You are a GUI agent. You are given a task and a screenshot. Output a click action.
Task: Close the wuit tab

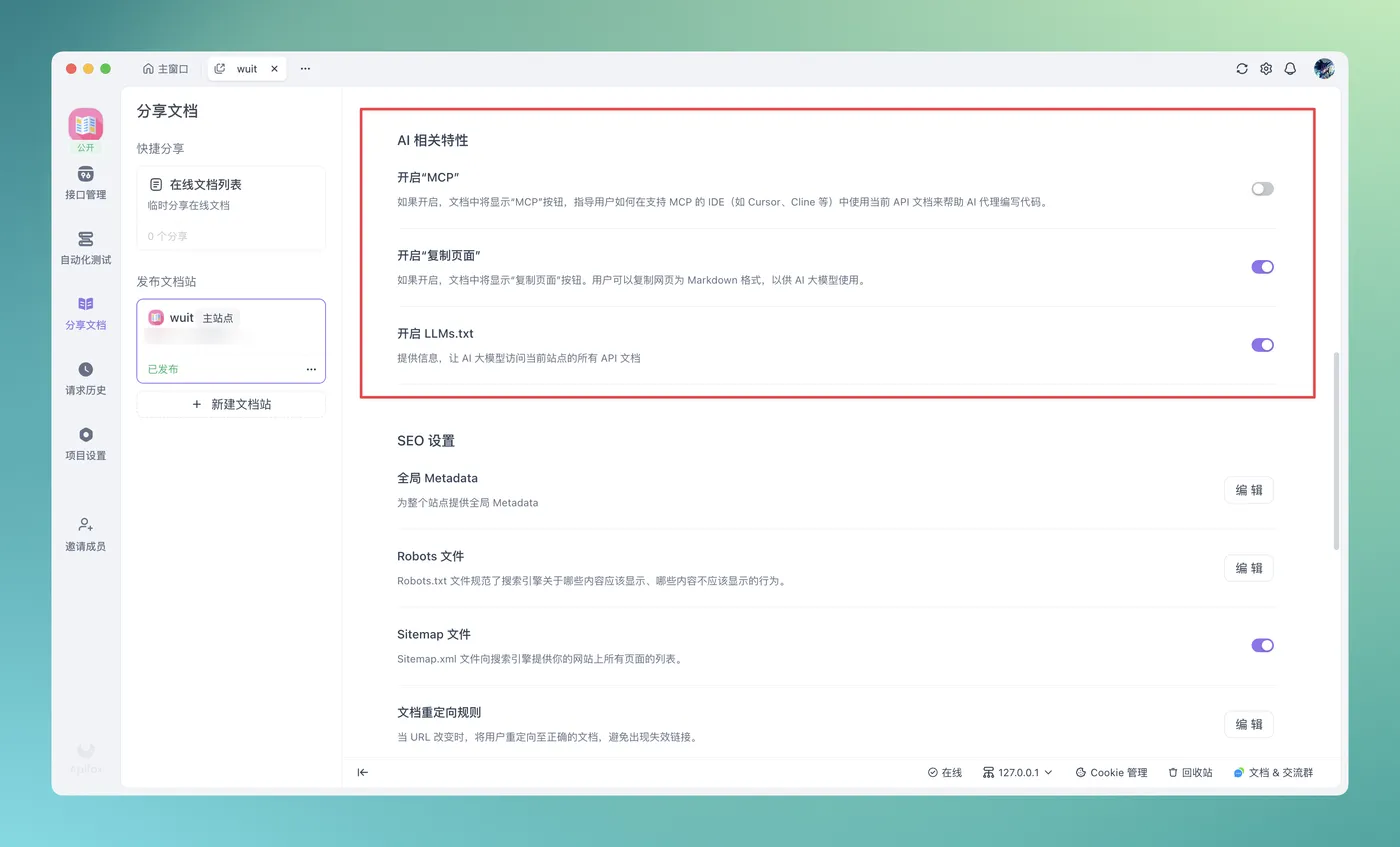[275, 69]
